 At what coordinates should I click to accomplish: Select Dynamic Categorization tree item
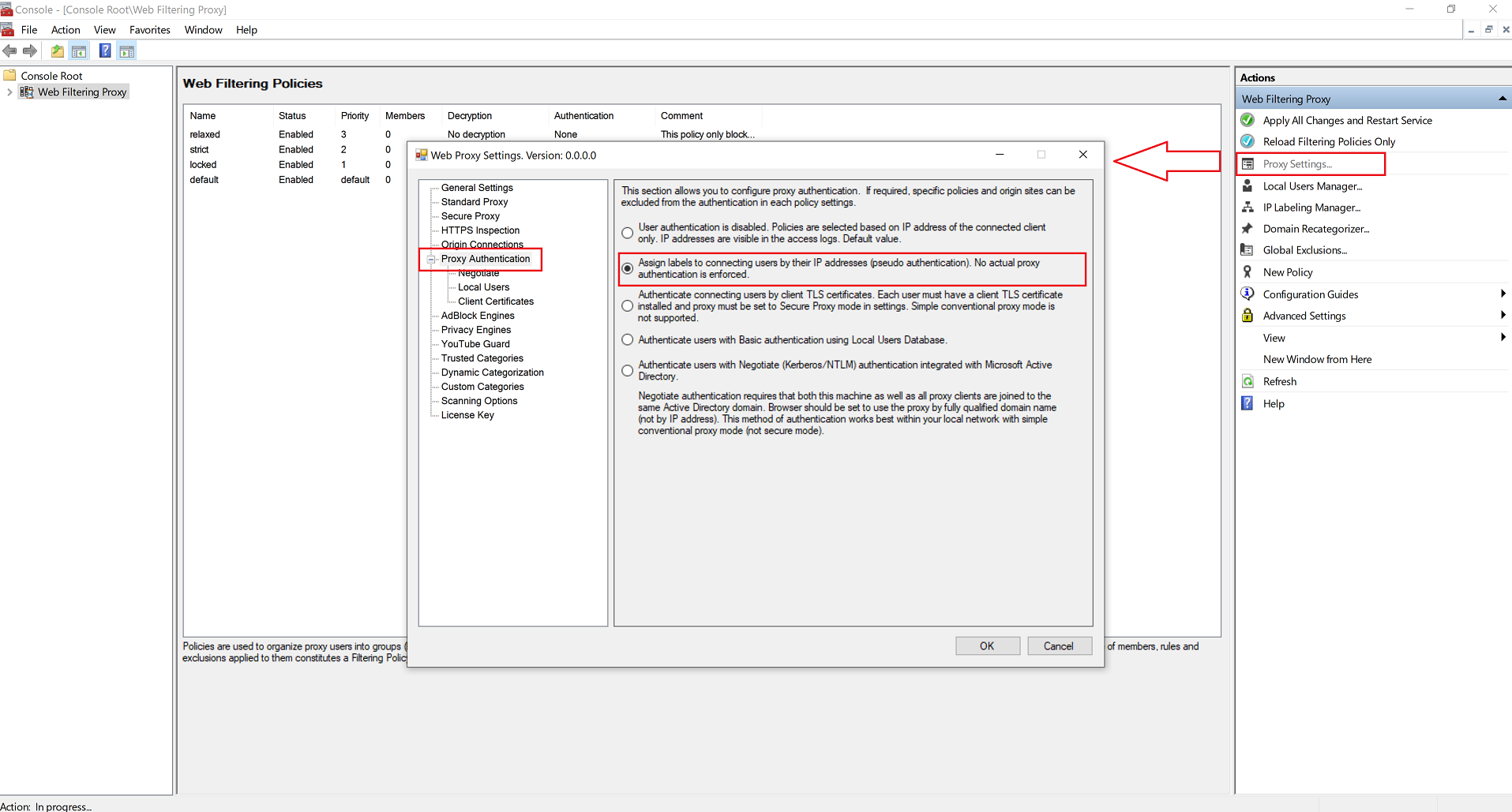[493, 372]
